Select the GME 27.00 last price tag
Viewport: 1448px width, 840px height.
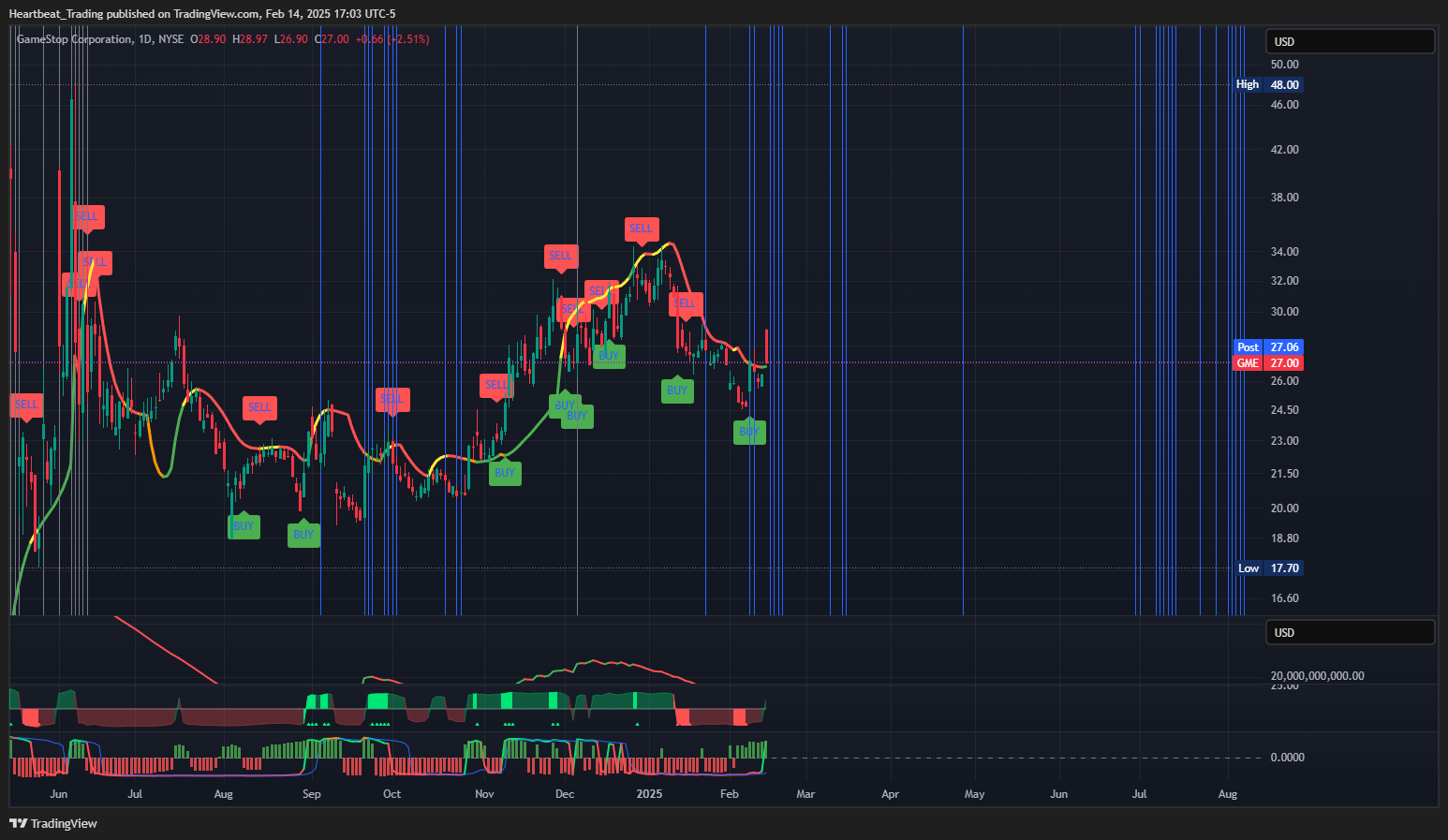pos(1268,363)
